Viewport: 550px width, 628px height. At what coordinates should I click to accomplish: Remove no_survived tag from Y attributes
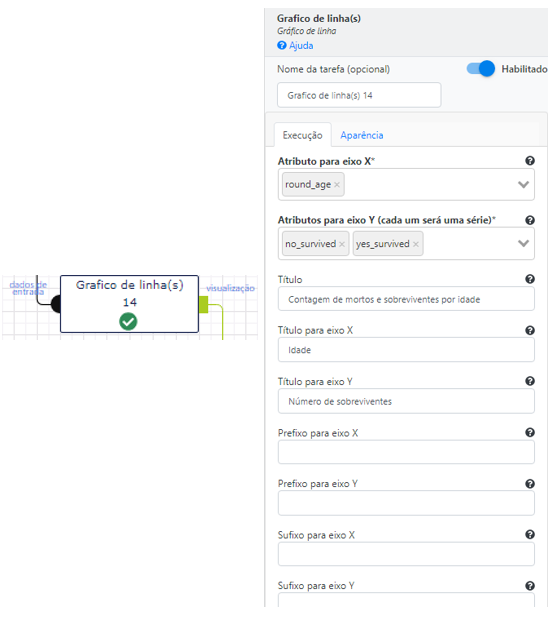tap(342, 244)
